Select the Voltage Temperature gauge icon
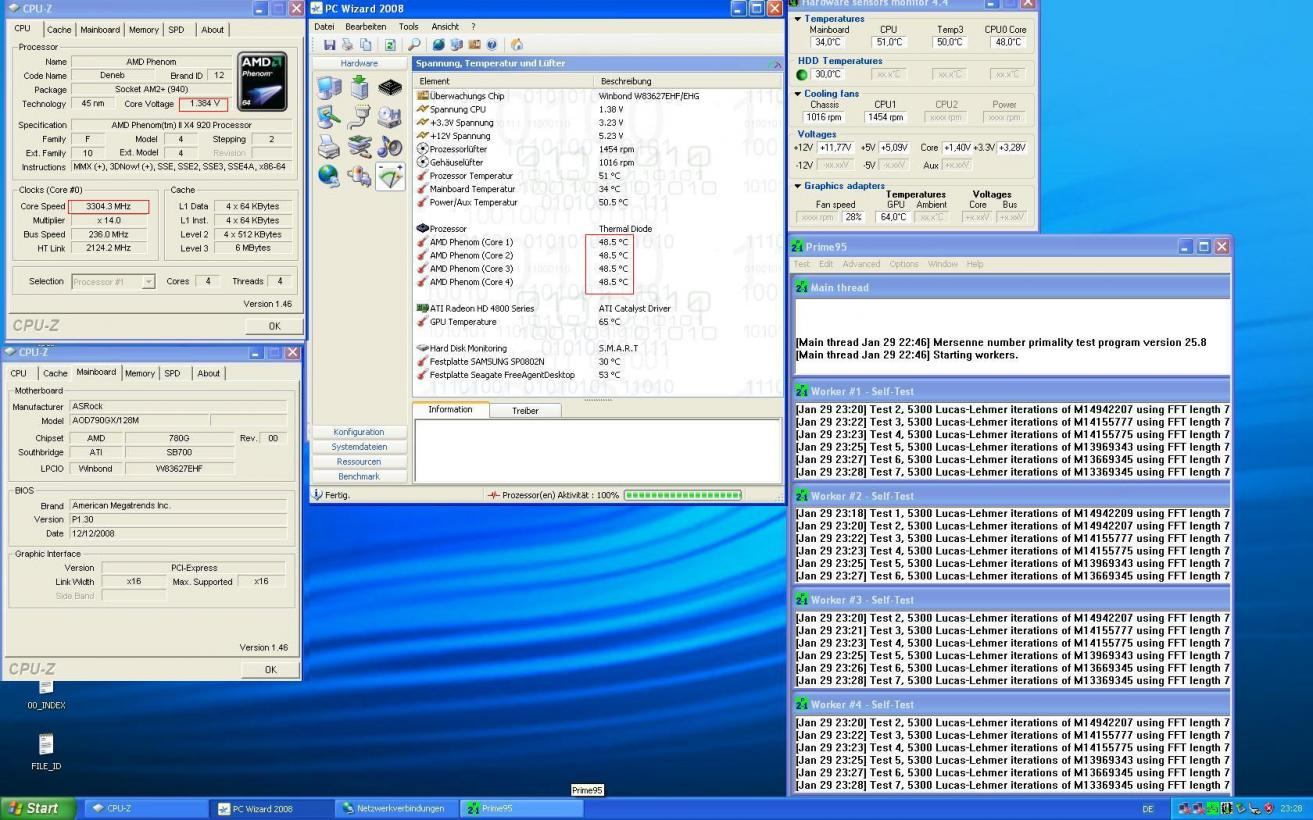 390,177
